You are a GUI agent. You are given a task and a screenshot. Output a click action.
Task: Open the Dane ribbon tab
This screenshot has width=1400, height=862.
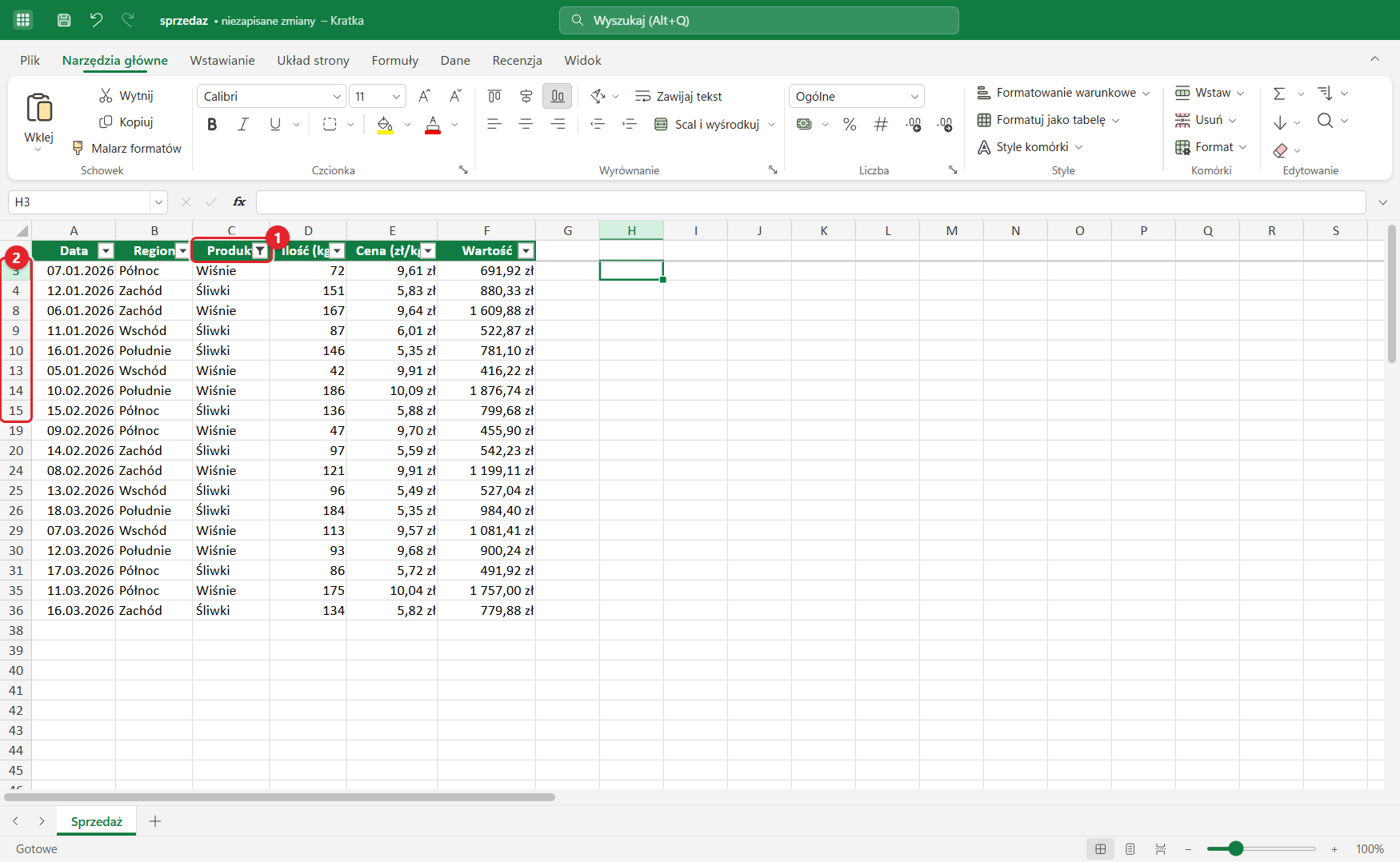455,60
